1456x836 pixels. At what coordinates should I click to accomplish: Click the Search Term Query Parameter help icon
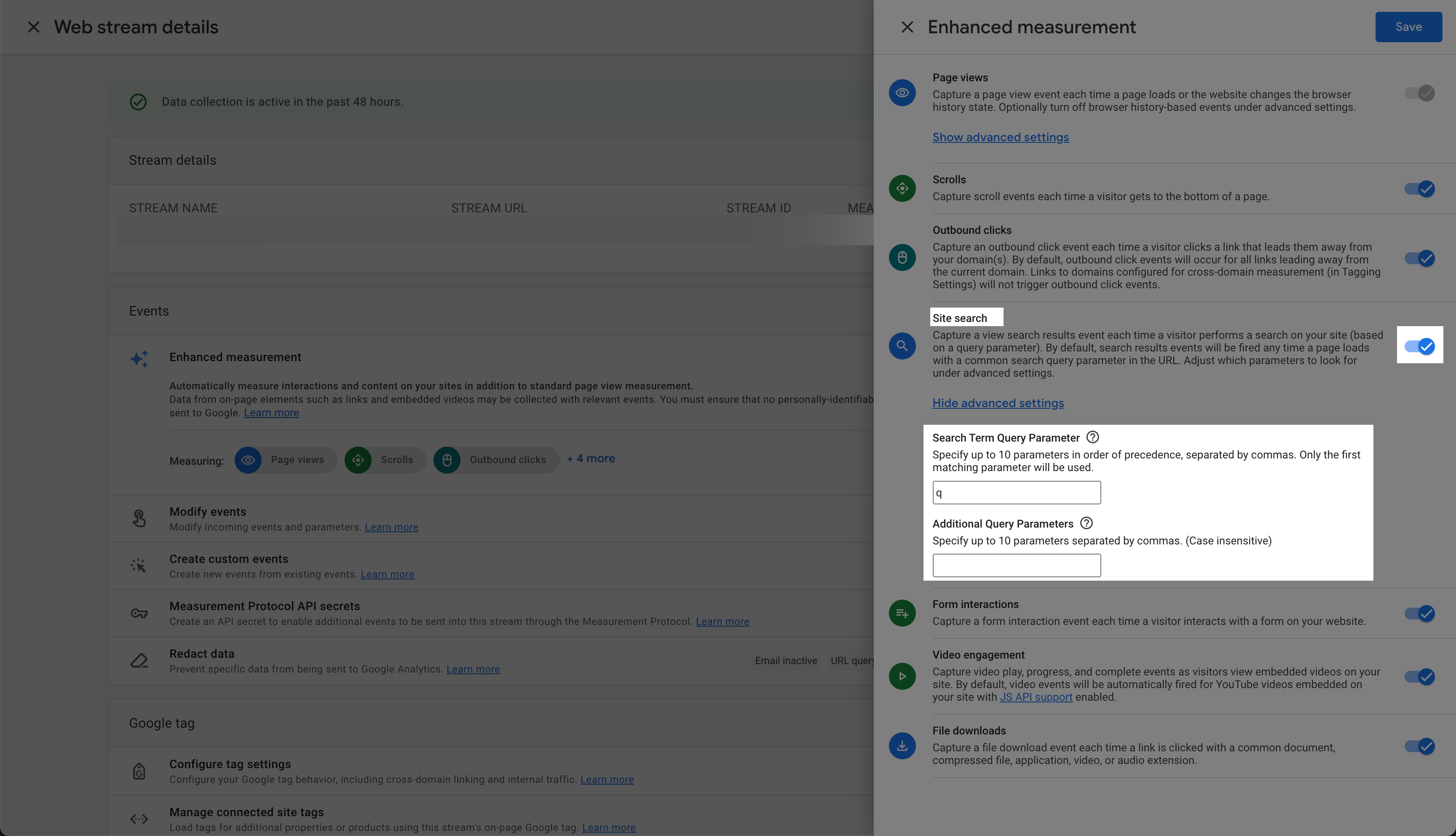[1093, 437]
